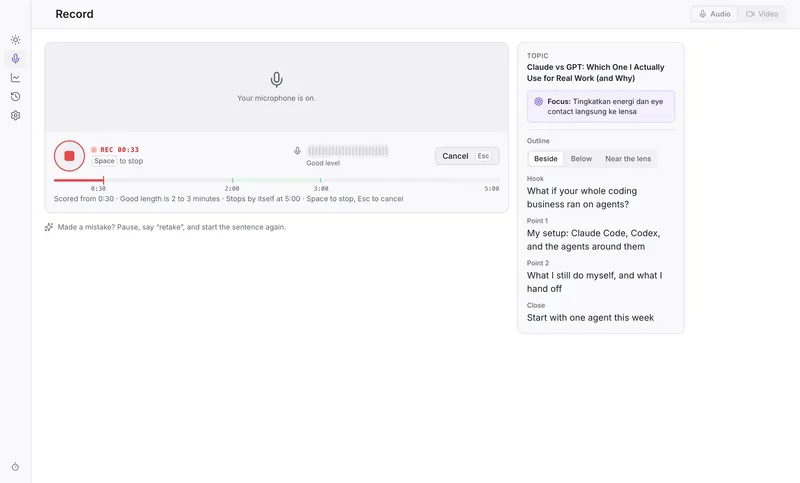Screen dimensions: 800x483
Task: Click the 'Made a mistake?' retake tip
Action: pyautogui.click(x=172, y=227)
